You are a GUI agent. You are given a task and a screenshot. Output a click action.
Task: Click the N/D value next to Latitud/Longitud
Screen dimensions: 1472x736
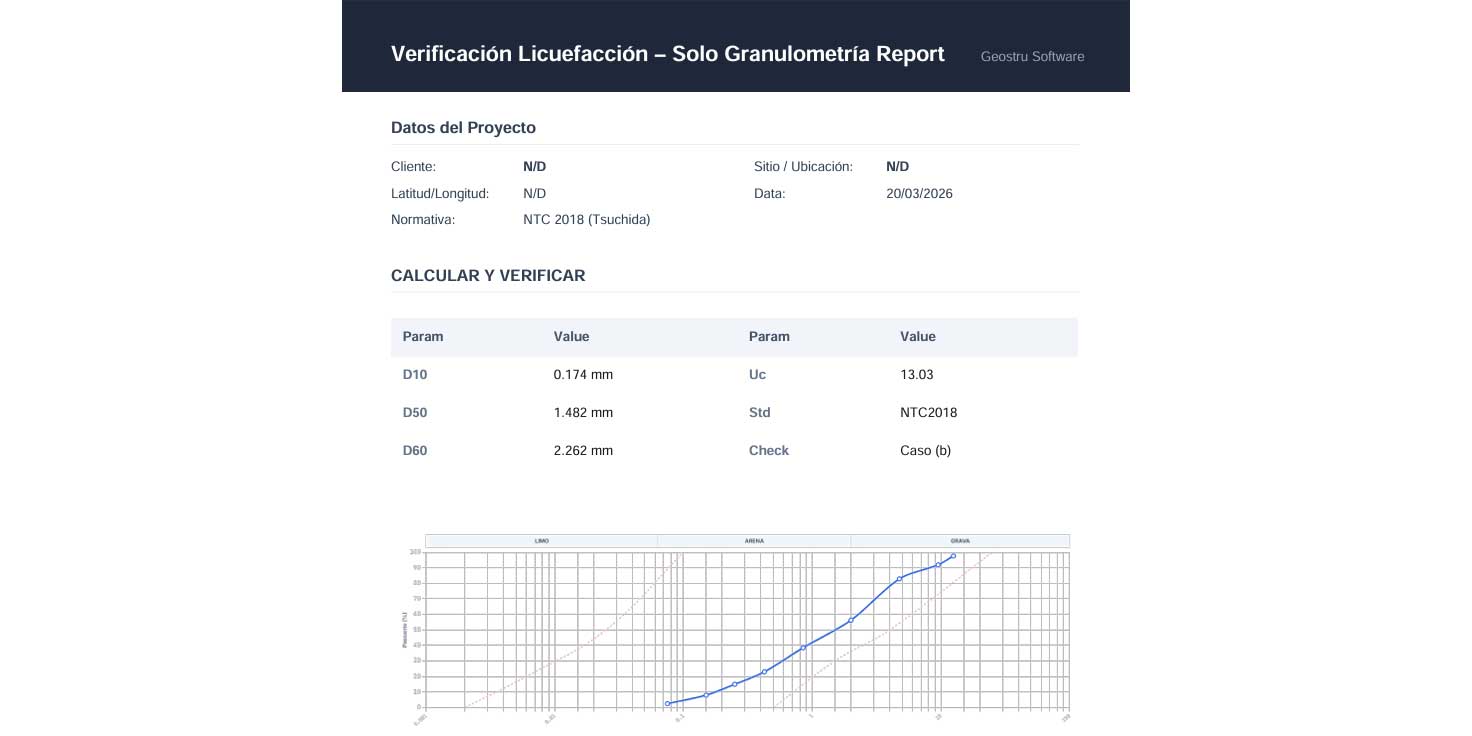[x=534, y=193]
